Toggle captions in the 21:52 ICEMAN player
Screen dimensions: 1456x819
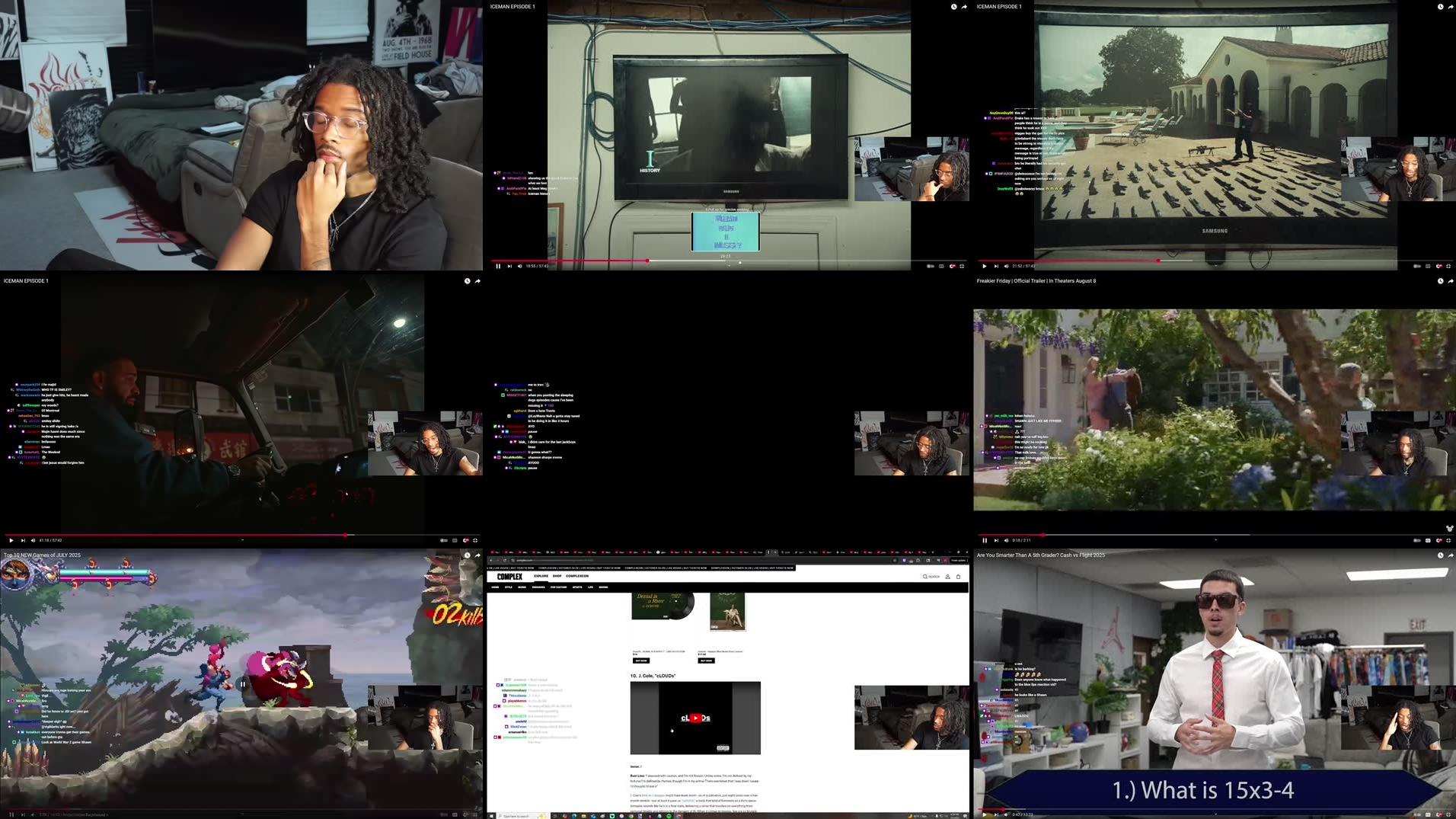pos(1428,266)
